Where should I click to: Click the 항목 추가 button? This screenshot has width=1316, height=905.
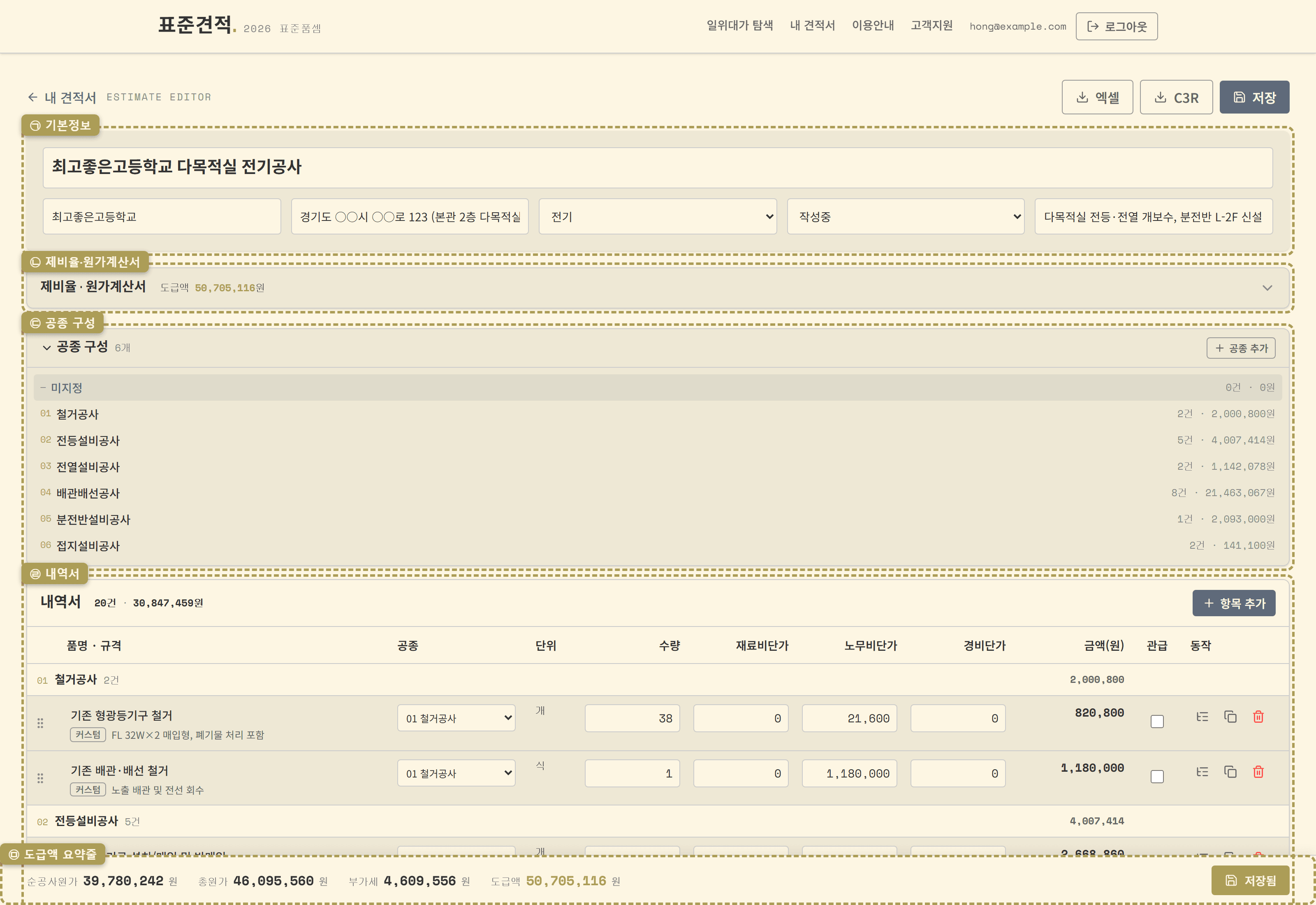point(1234,603)
